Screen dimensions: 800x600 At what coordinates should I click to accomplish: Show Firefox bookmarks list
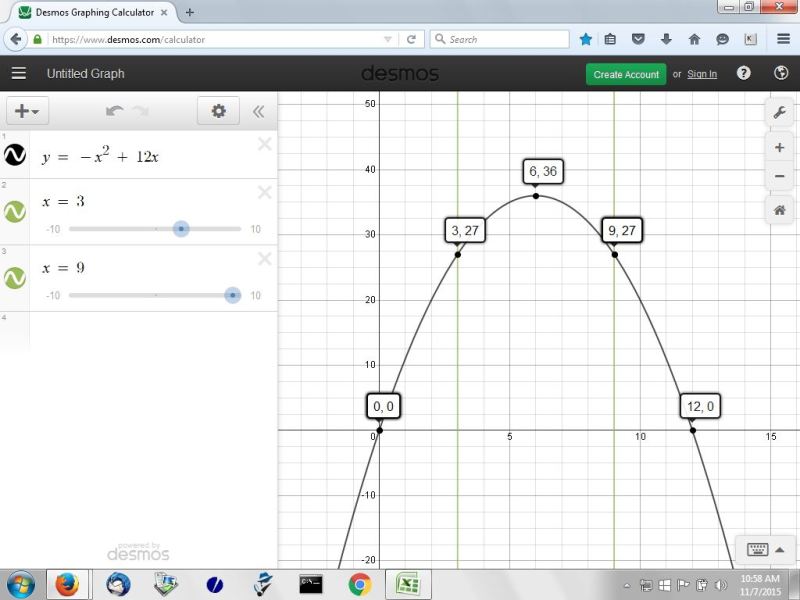(610, 39)
